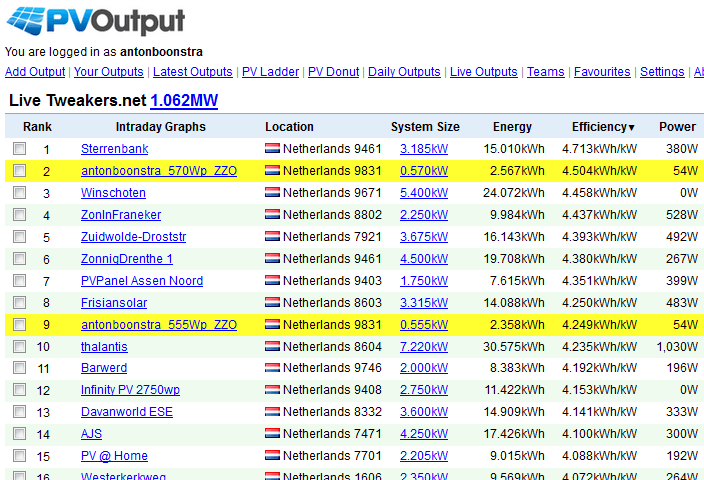This screenshot has width=704, height=480.
Task: Open Zuidwolde-Droststr intraday graph
Action: [133, 237]
